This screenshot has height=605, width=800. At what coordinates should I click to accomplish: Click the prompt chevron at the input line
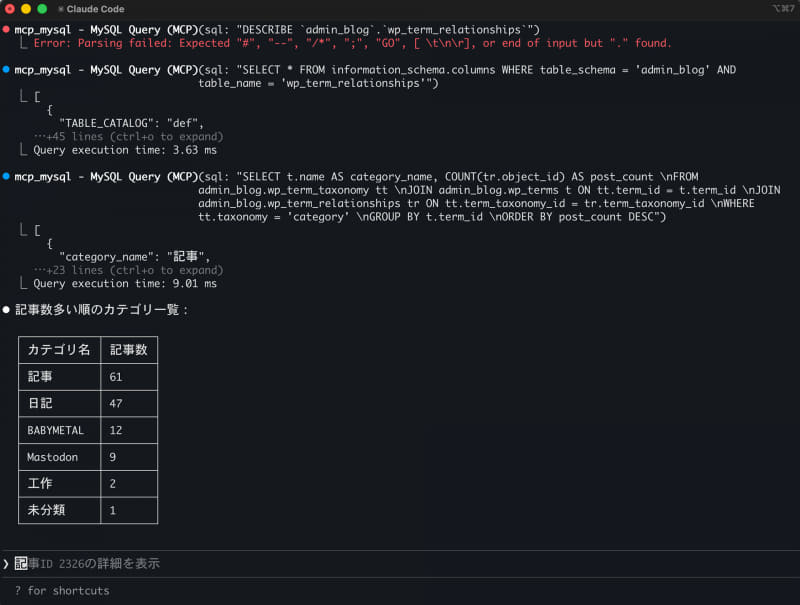pos(6,564)
